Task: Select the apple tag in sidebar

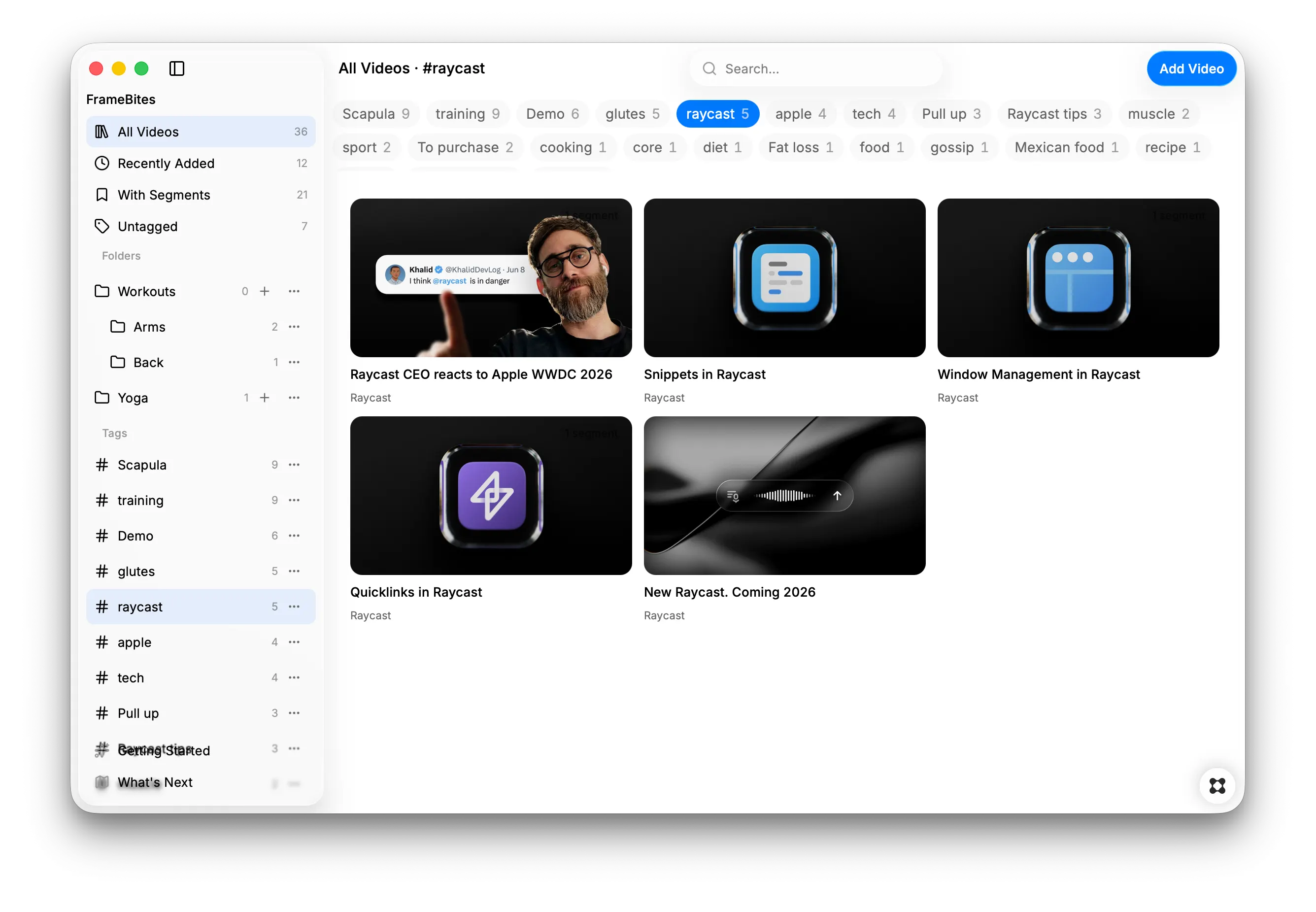Action: coord(201,642)
